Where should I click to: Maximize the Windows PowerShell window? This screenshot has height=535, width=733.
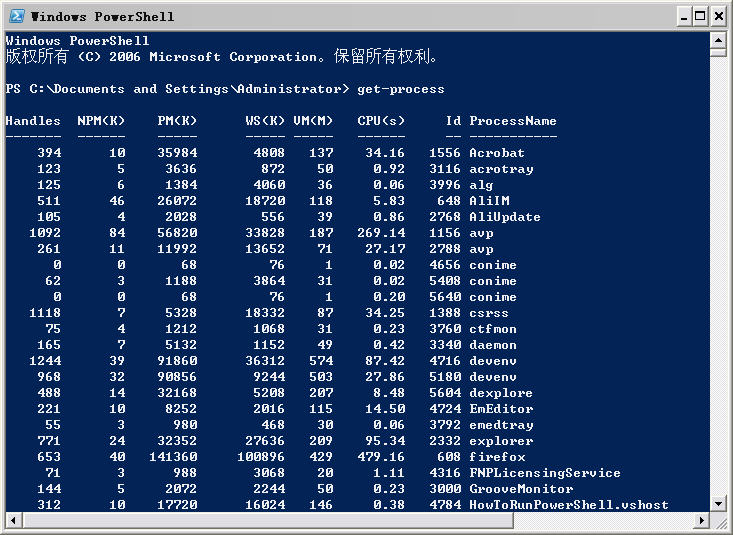700,17
